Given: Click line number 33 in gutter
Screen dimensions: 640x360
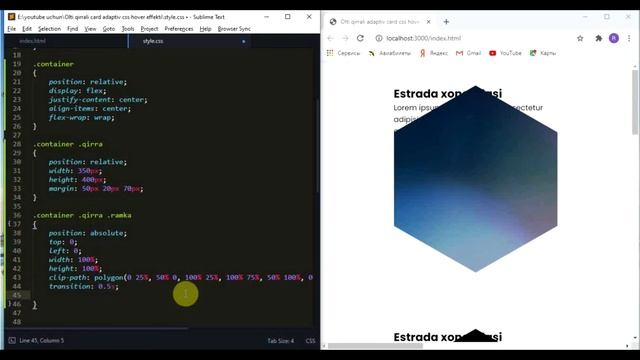Looking at the screenshot, I should pyautogui.click(x=17, y=188).
